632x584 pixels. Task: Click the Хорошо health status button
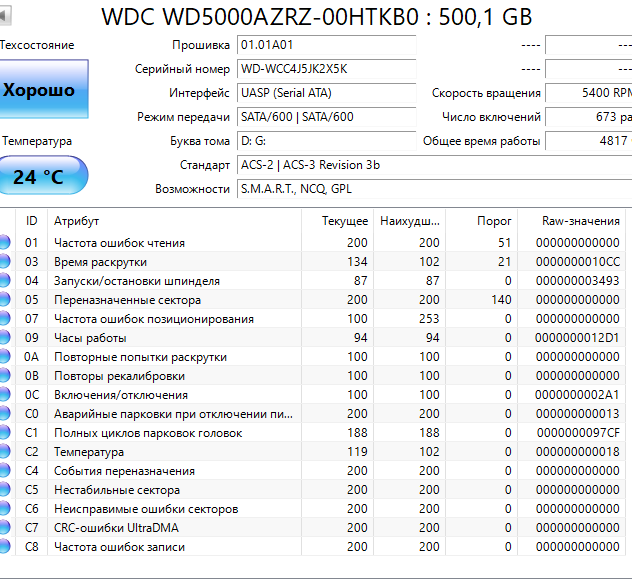40,90
